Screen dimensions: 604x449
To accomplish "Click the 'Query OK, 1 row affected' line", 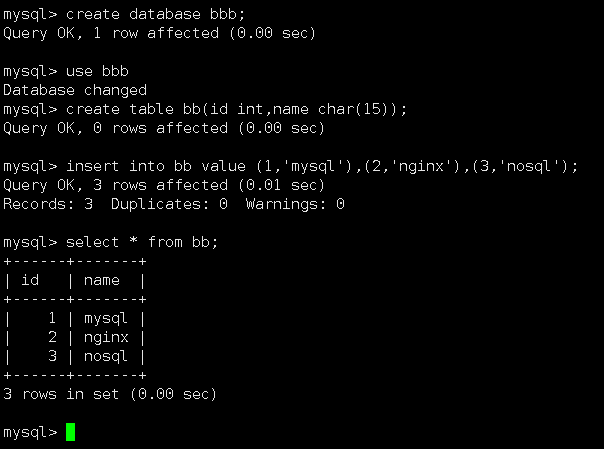I will tap(160, 33).
